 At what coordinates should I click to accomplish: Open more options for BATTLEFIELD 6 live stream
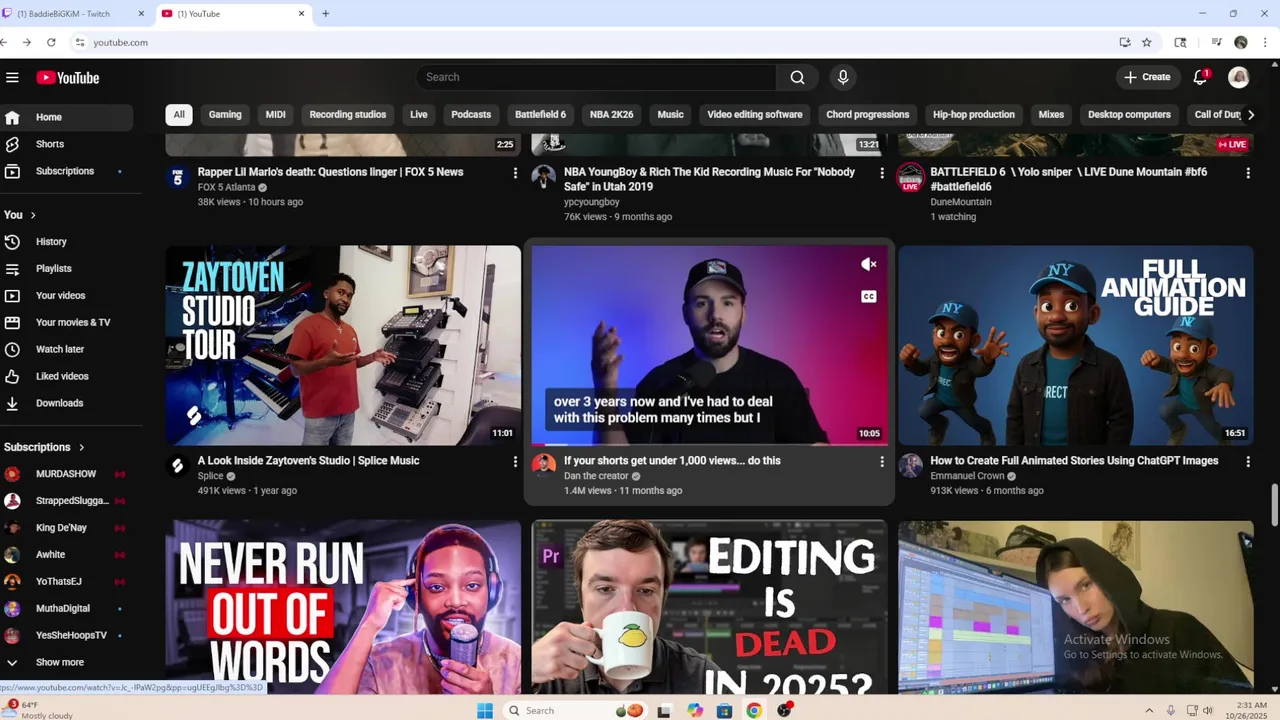(1248, 173)
